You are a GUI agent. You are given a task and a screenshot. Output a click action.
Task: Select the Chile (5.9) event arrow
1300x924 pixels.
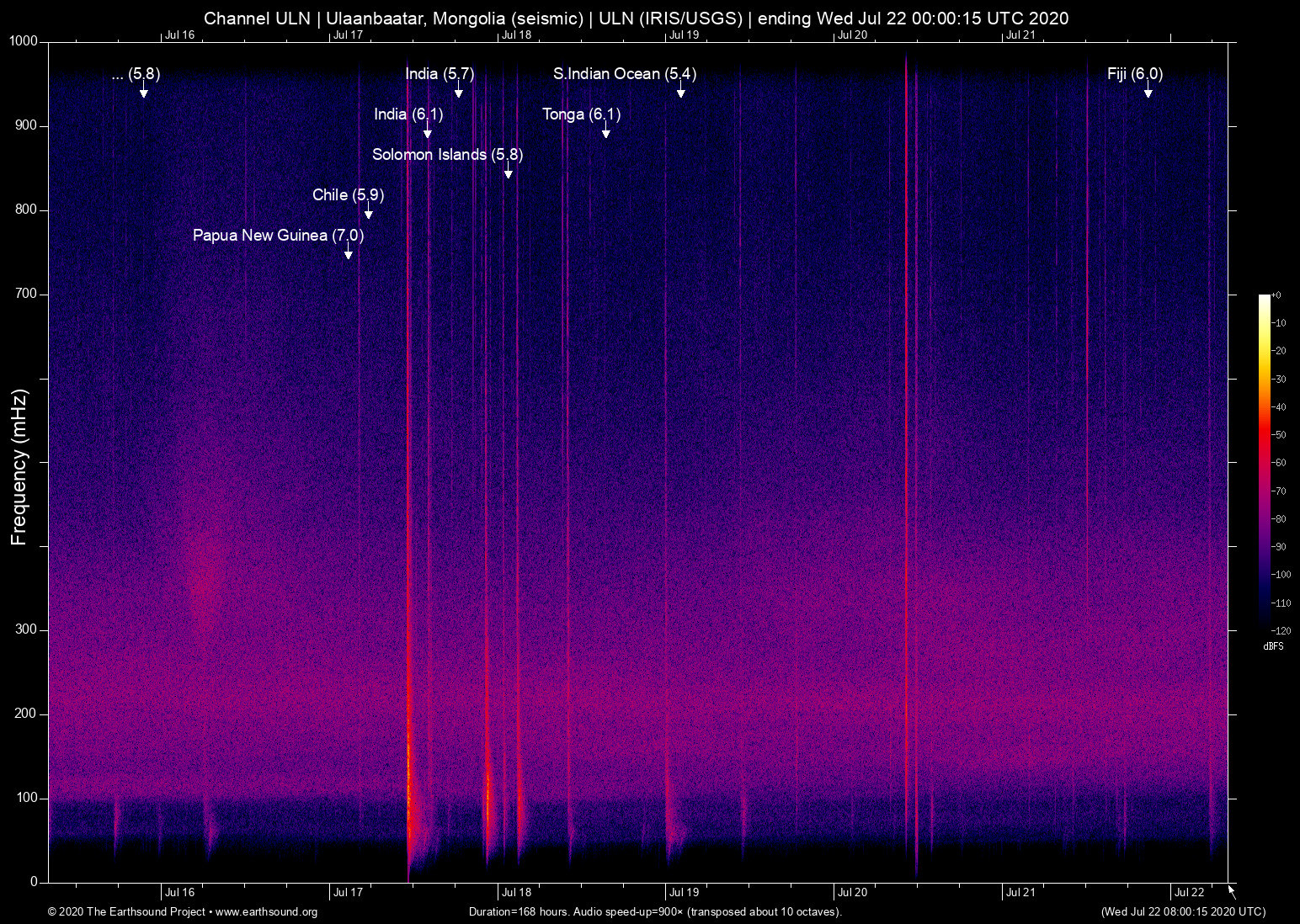pyautogui.click(x=368, y=214)
